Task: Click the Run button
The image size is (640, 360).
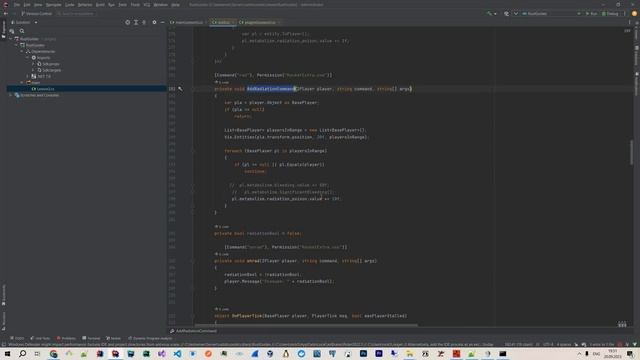Action: (x=591, y=13)
